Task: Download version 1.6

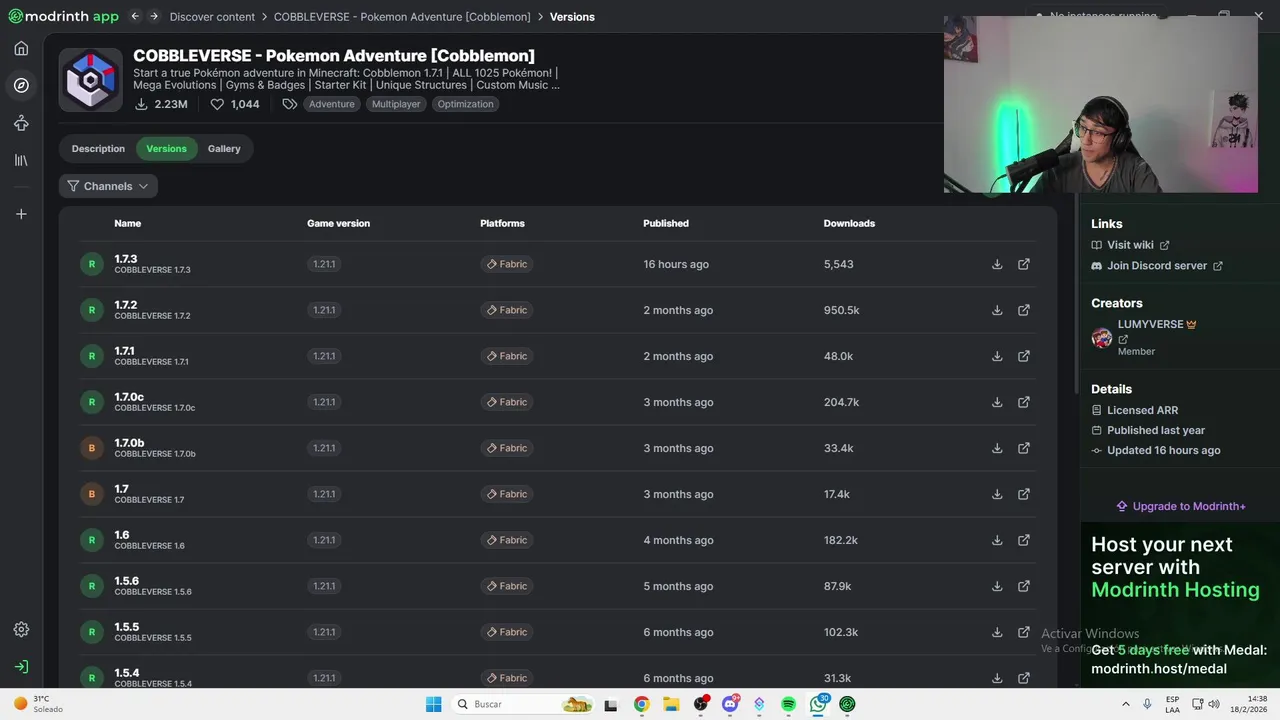Action: click(997, 540)
